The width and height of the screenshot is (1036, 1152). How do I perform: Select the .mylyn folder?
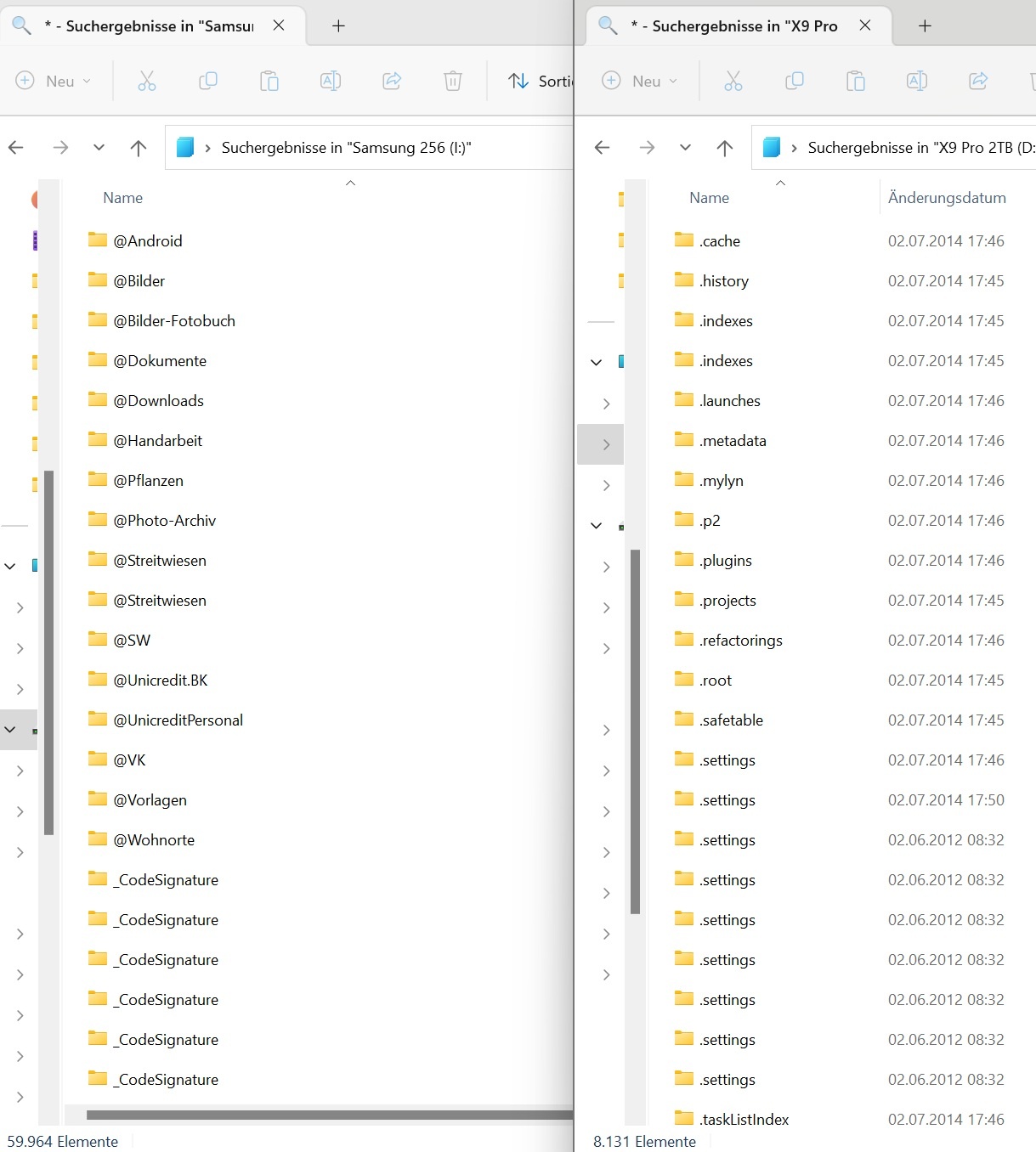pyautogui.click(x=722, y=480)
